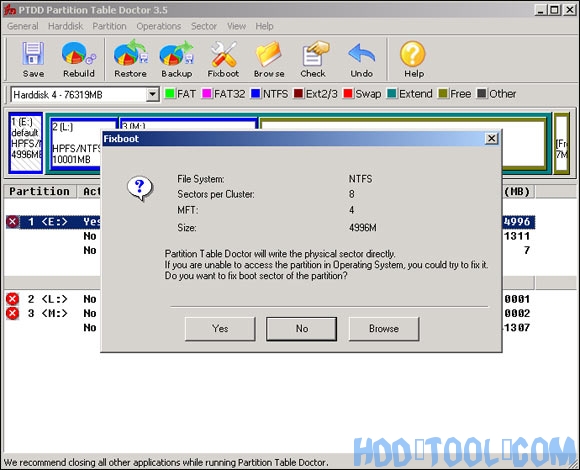580x470 pixels.
Task: Open the Browse folder icon in toolbar
Action: 269,60
